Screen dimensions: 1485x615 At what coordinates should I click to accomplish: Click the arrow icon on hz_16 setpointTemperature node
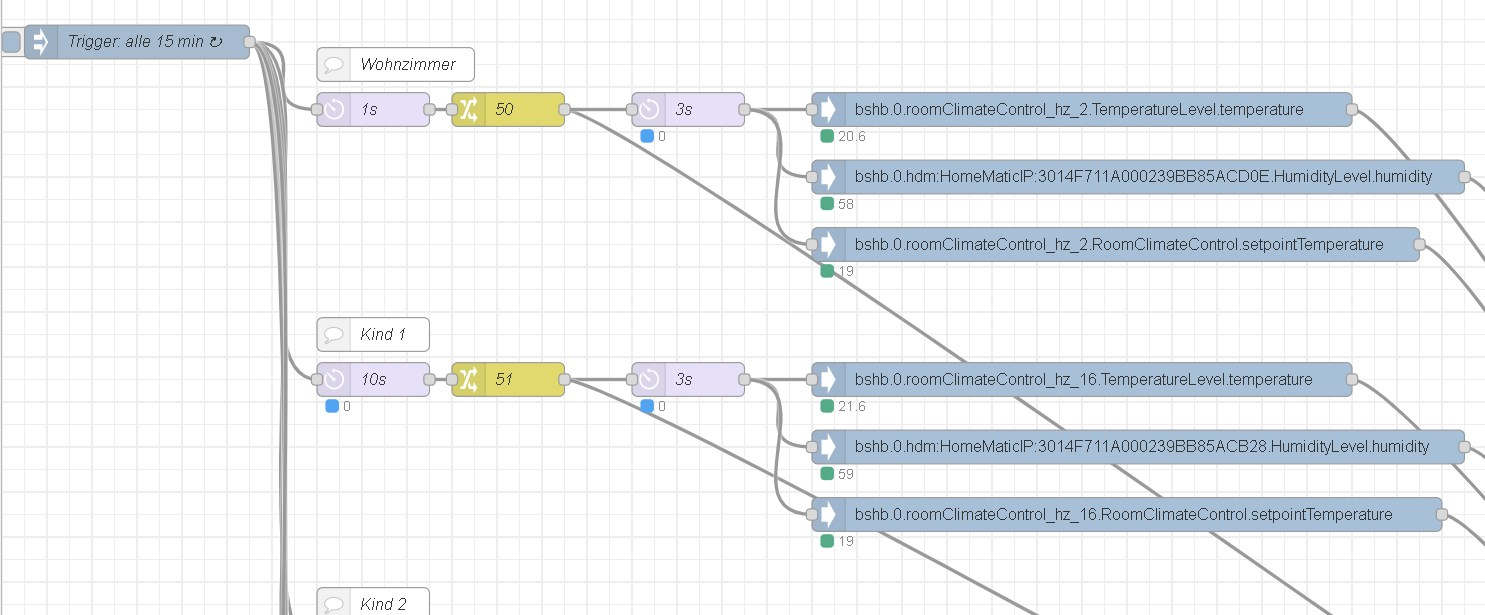tap(829, 515)
